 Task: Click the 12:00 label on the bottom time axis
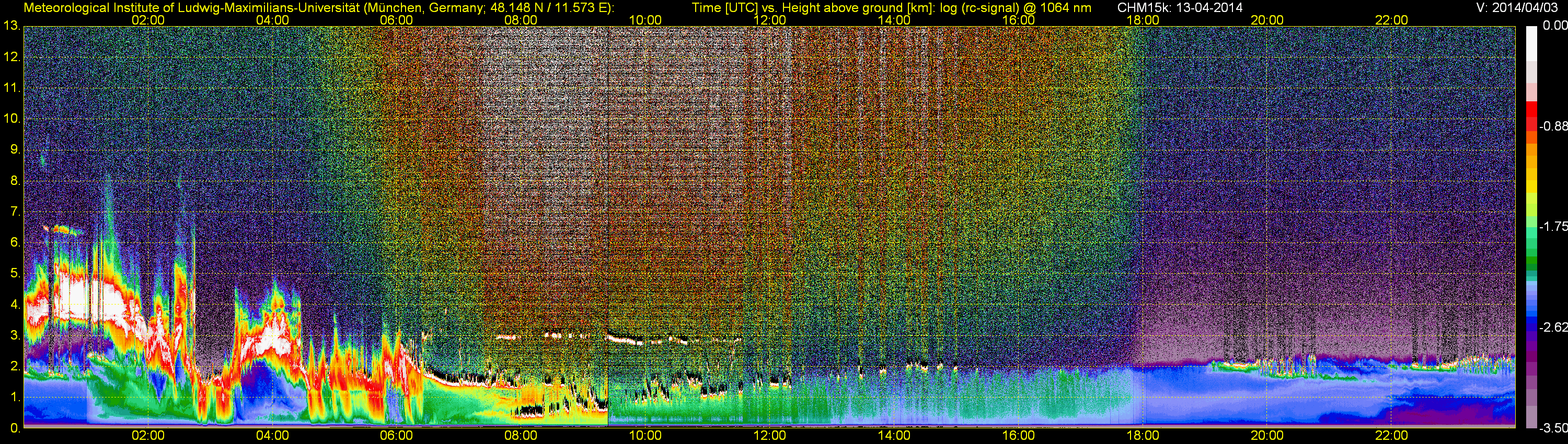[769, 436]
